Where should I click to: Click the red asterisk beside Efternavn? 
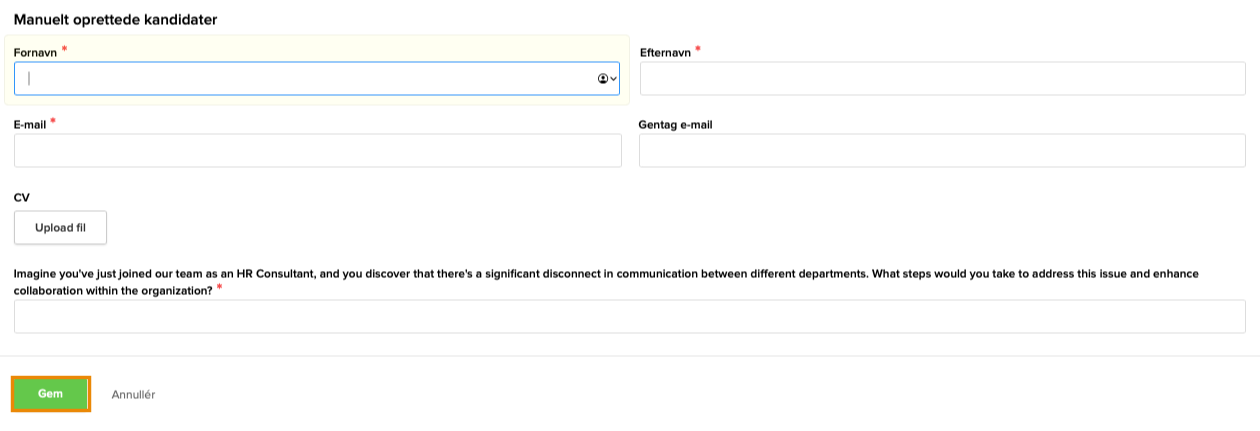[x=698, y=49]
